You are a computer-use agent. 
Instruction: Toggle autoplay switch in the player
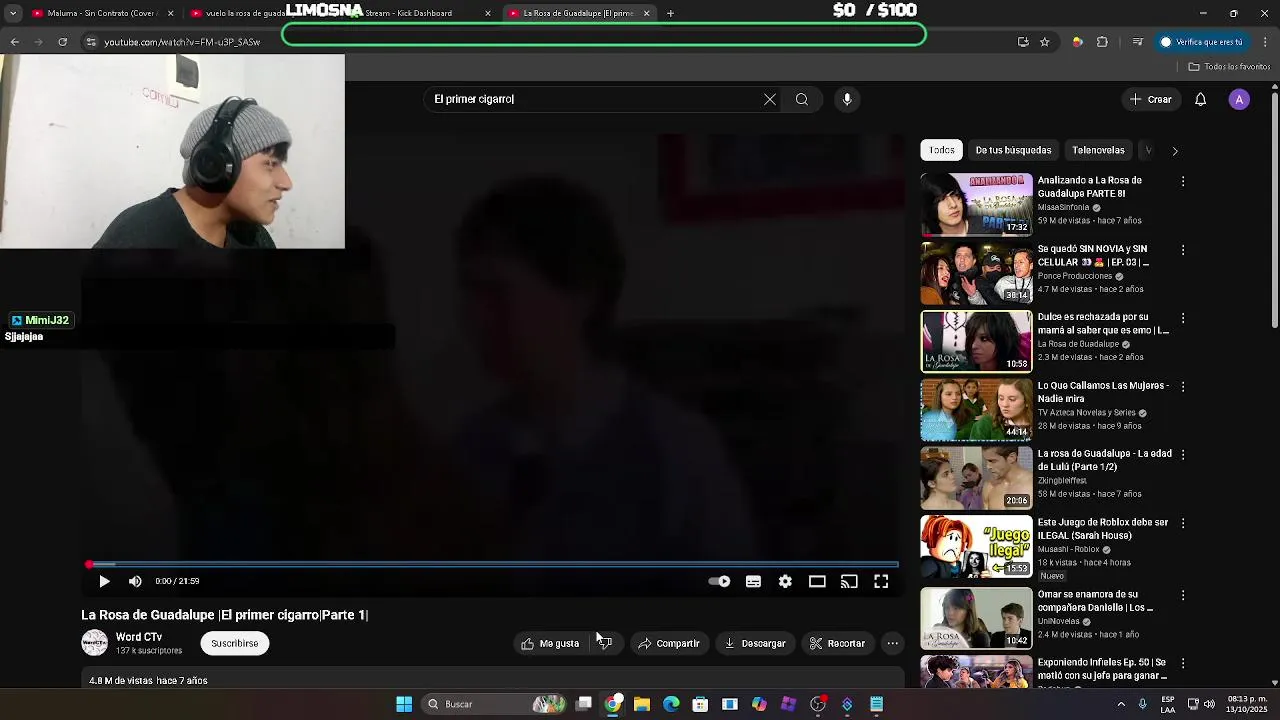(x=719, y=581)
